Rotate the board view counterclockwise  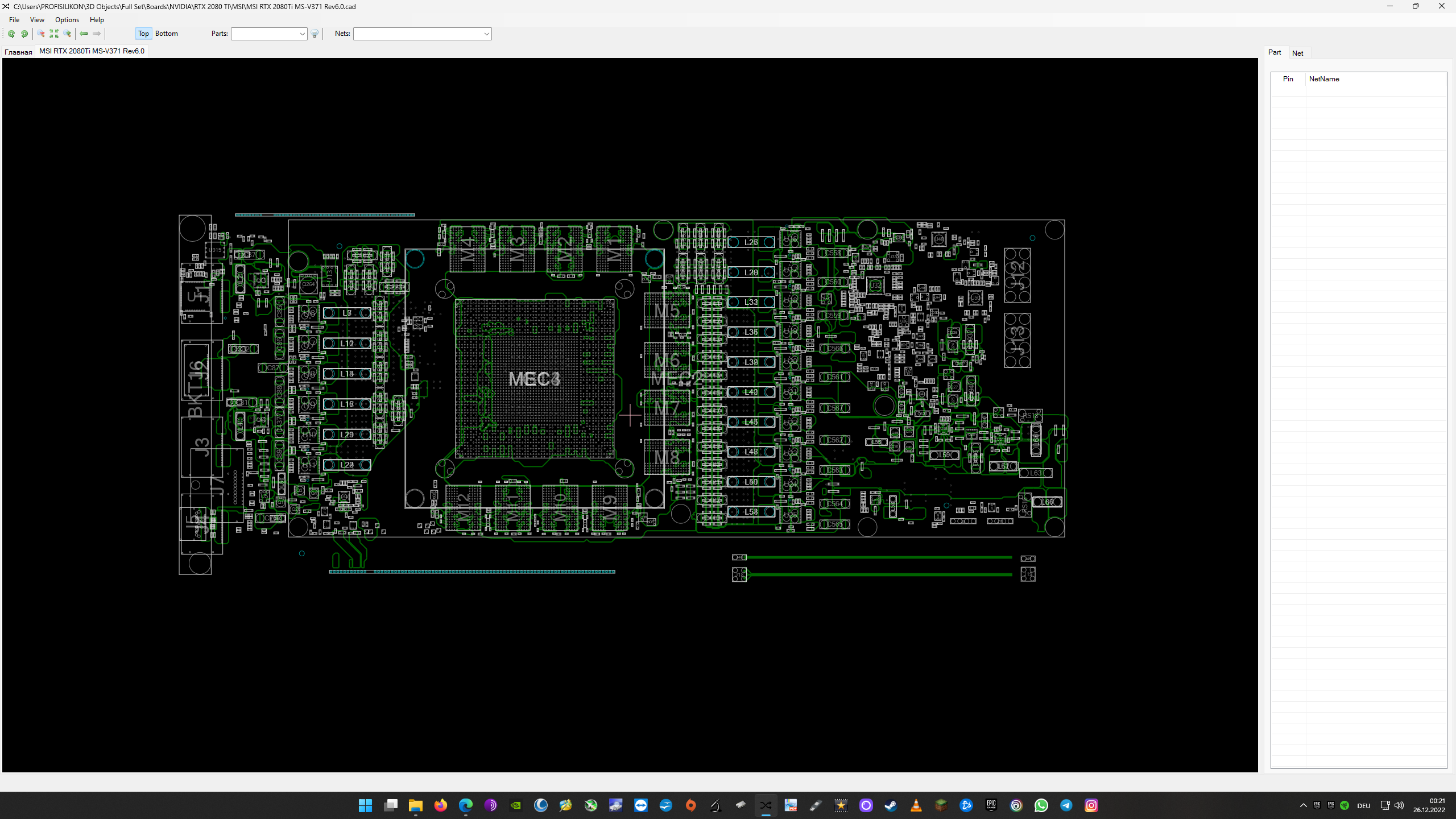[x=11, y=34]
